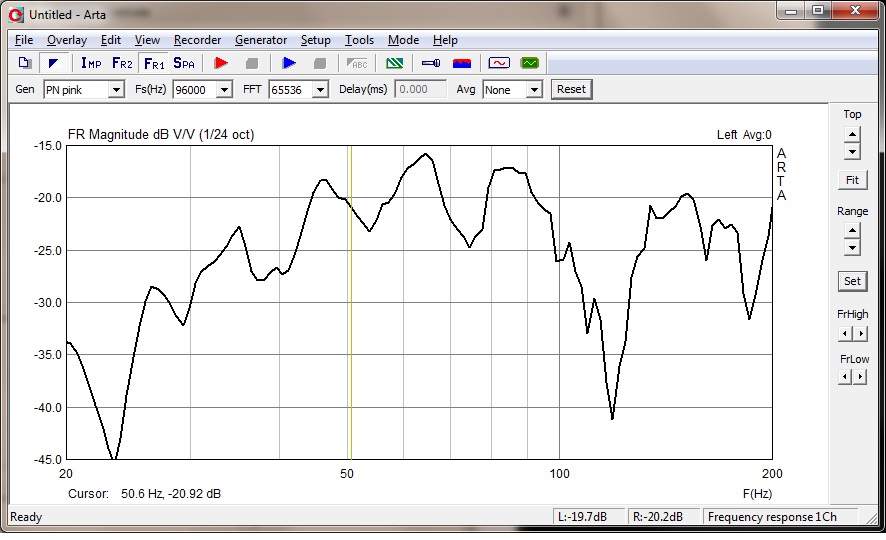Switch to IMP impulse response mode
The width and height of the screenshot is (886, 540).
(x=91, y=63)
